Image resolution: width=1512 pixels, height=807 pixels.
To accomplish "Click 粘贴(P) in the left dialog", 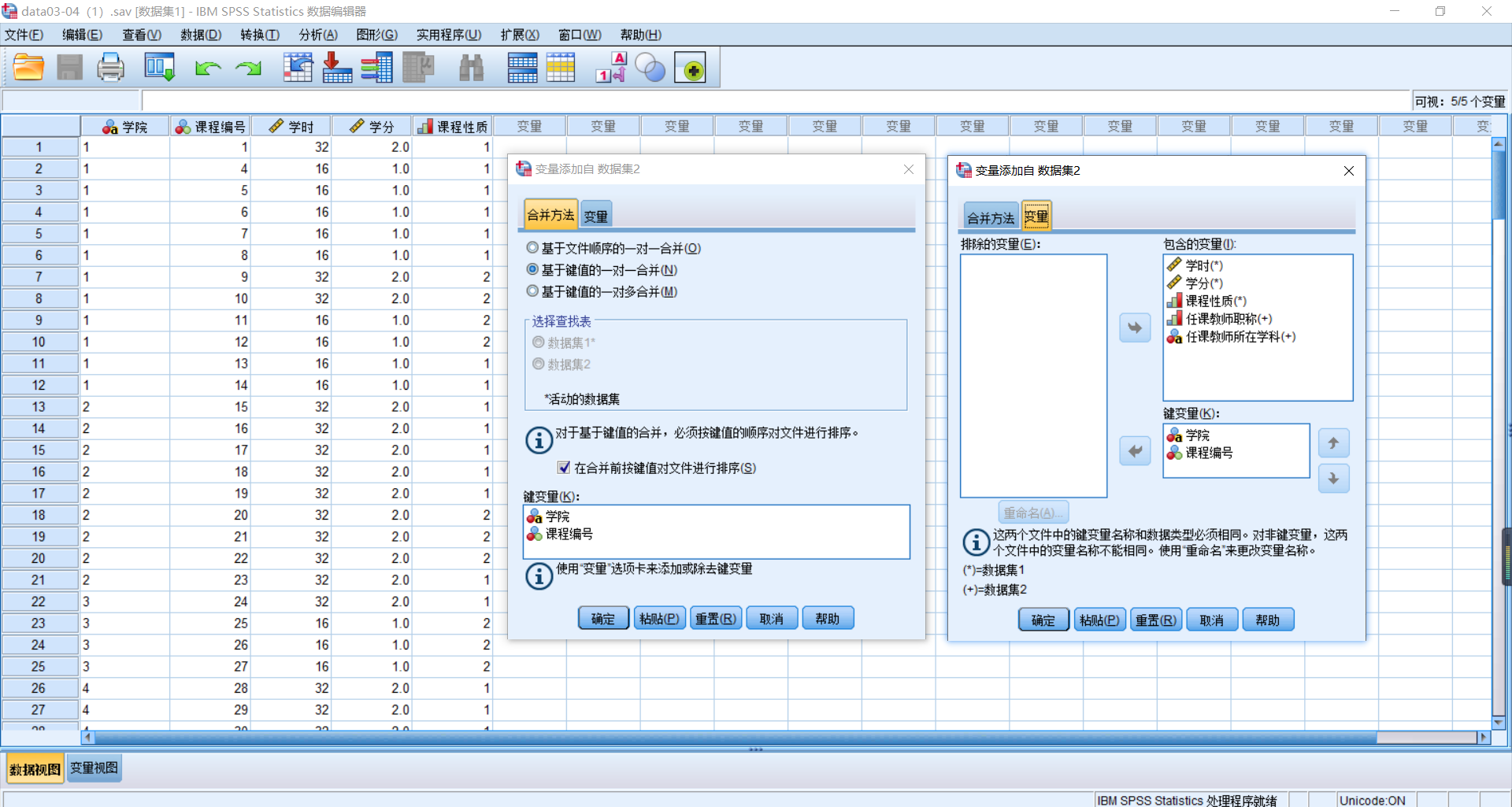I will tap(659, 618).
